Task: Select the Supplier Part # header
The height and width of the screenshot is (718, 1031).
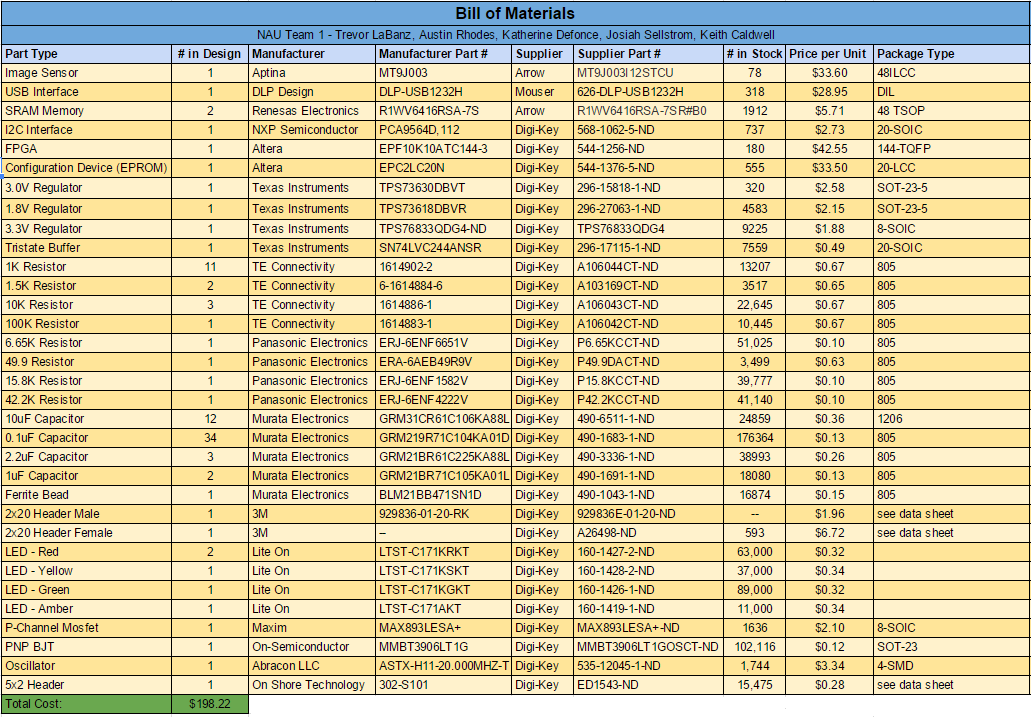Action: point(648,54)
